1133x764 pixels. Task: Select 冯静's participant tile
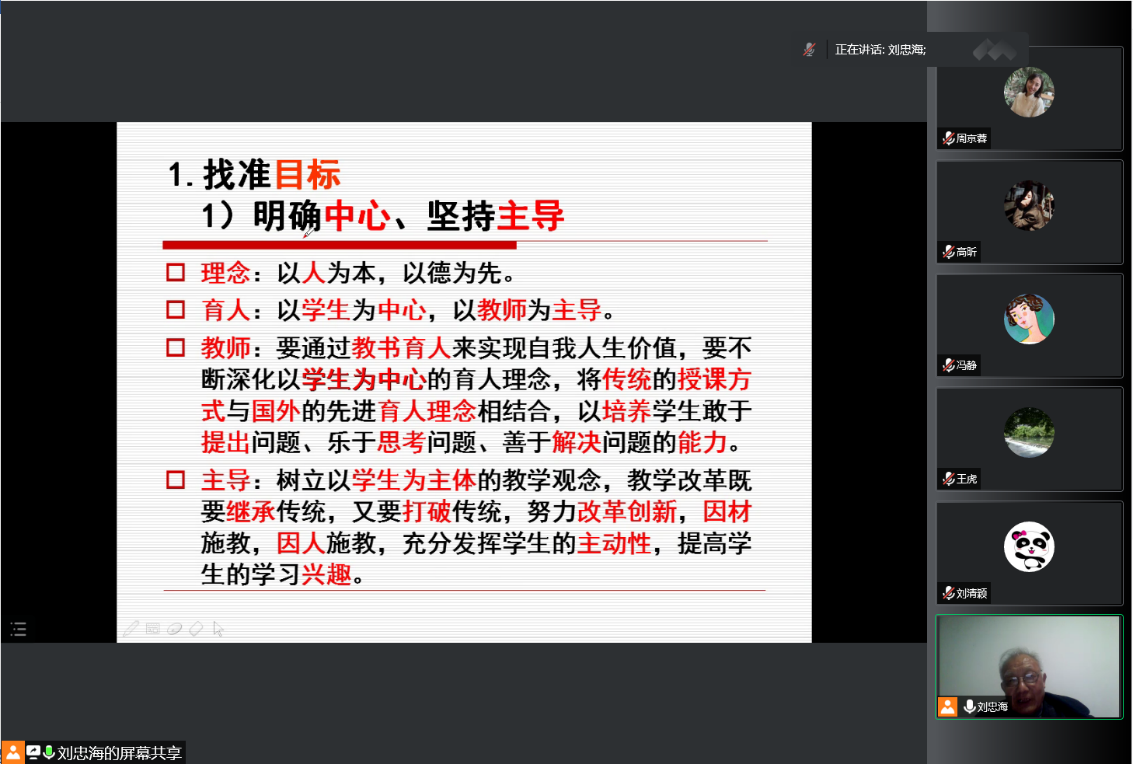tap(1029, 326)
